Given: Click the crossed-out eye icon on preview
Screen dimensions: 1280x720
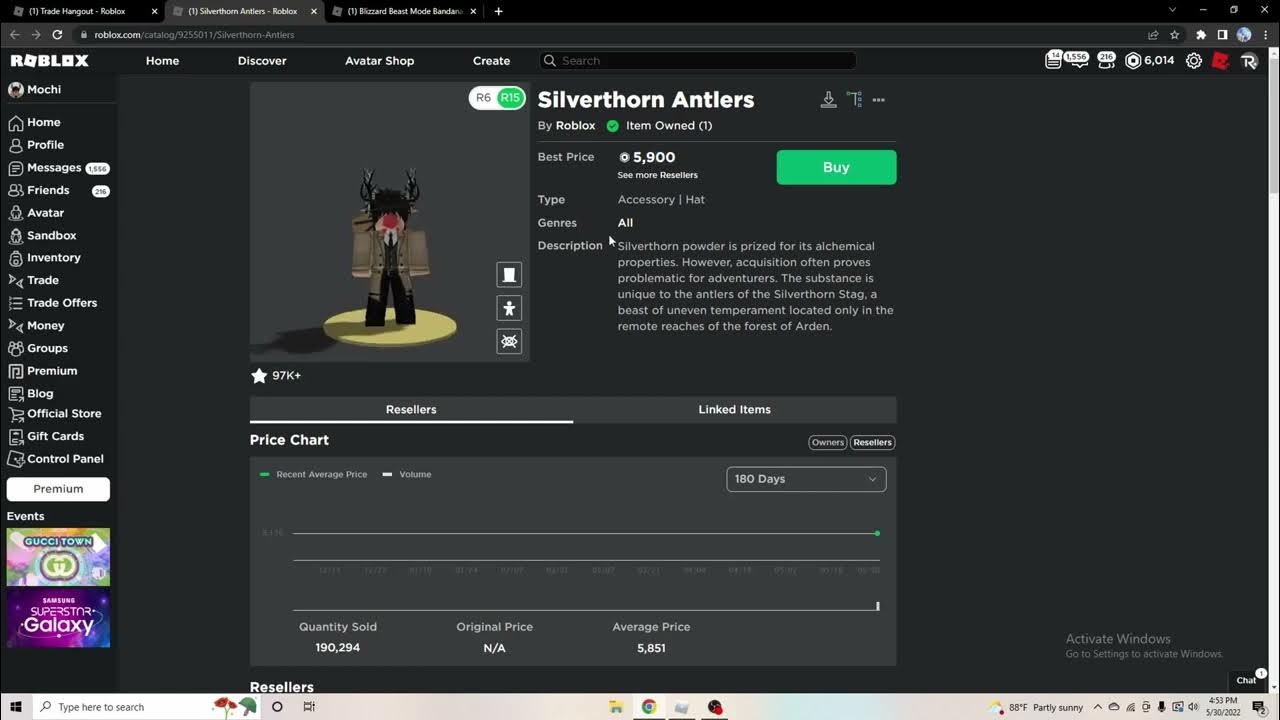Looking at the screenshot, I should point(509,342).
